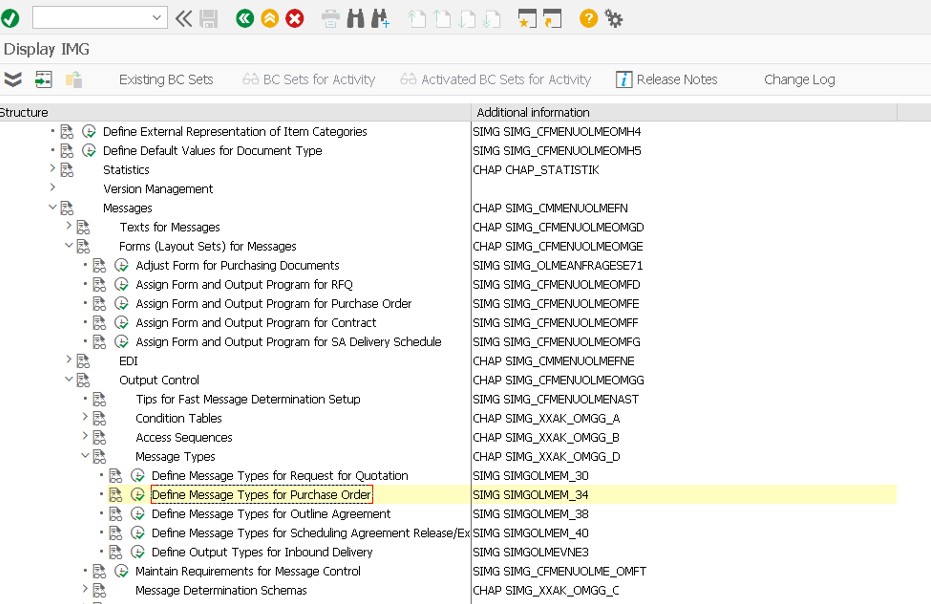Click the green Back button
The height and width of the screenshot is (604, 931).
point(245,18)
